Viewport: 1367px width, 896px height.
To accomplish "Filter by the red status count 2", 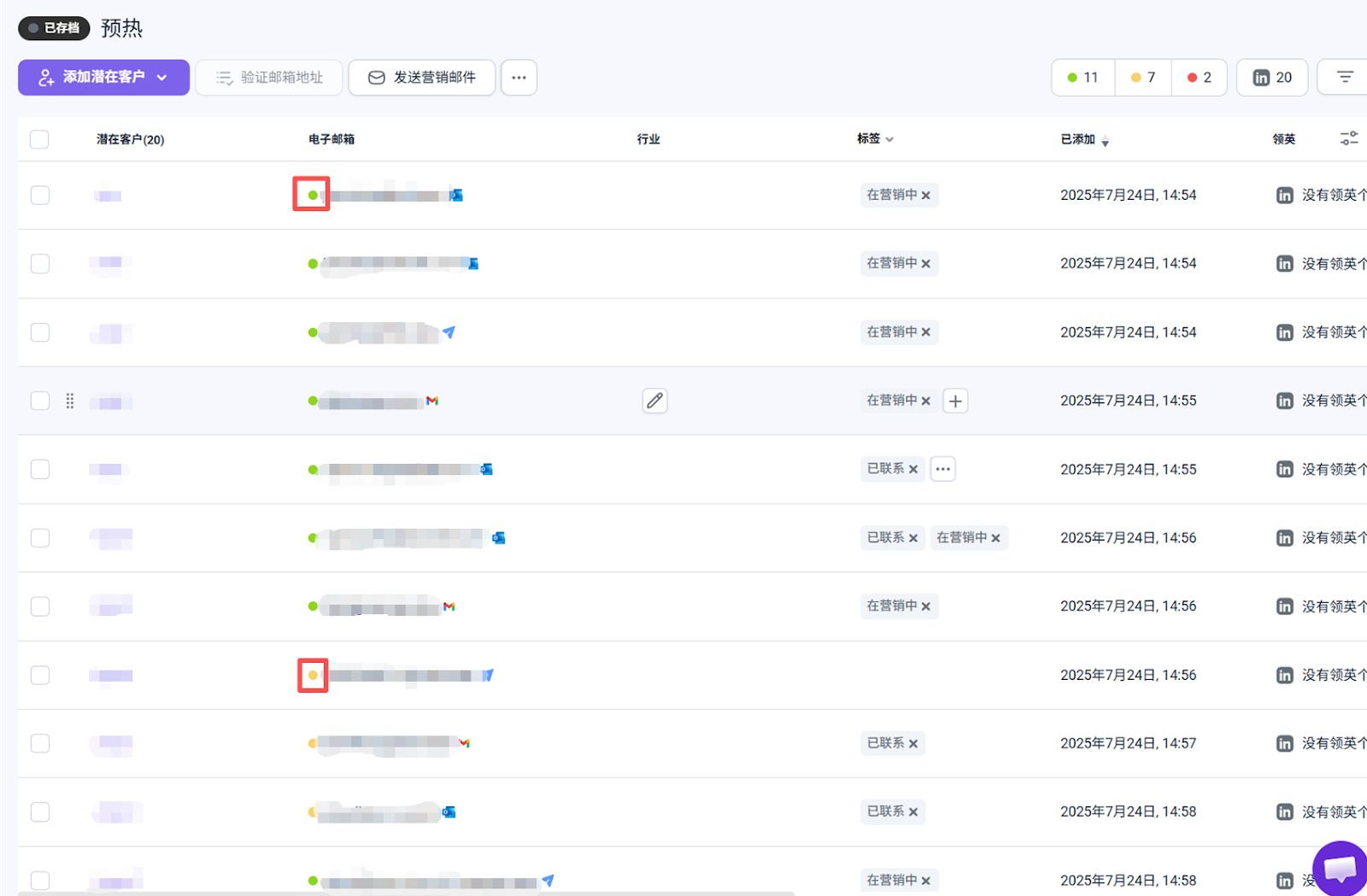I will [1199, 77].
